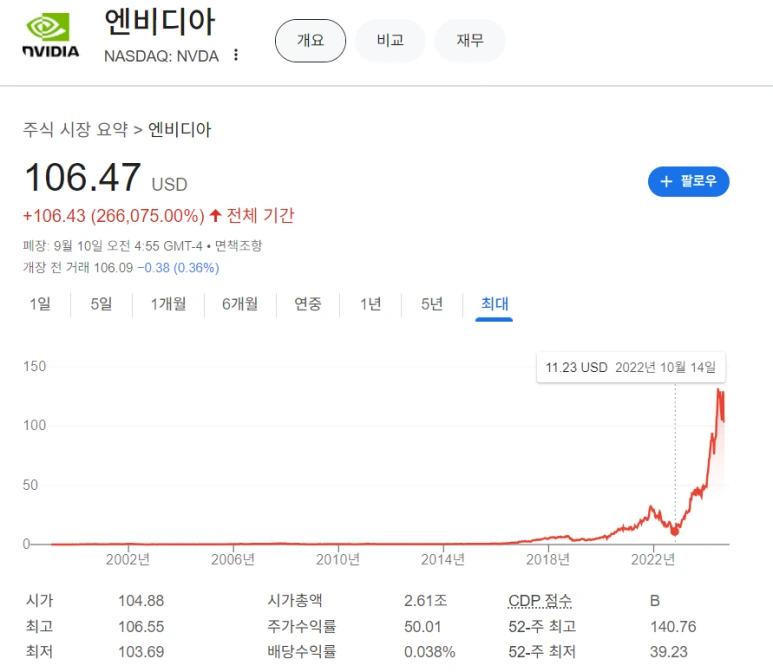Select the 5일 time range
This screenshot has height=672, width=773.
(101, 304)
